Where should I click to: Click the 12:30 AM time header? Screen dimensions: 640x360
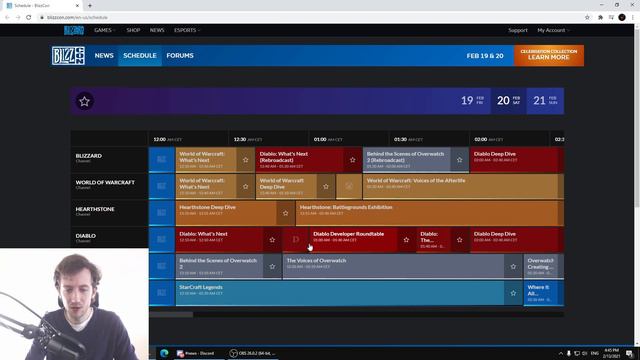[x=248, y=139]
